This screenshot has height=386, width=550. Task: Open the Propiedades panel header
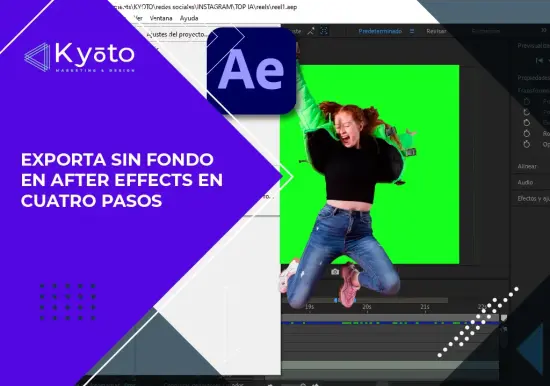coord(534,78)
